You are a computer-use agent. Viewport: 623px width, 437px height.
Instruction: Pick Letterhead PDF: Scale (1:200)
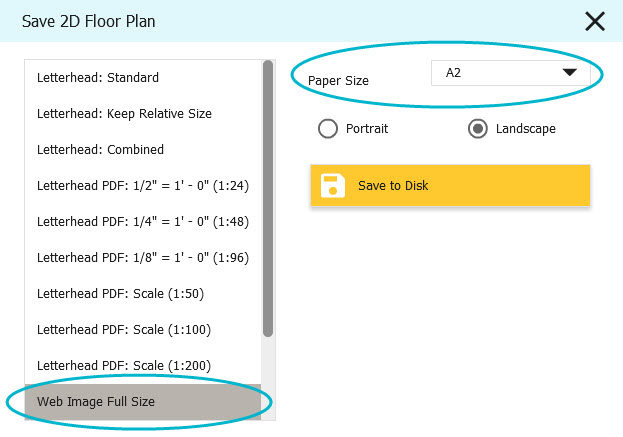click(x=143, y=366)
